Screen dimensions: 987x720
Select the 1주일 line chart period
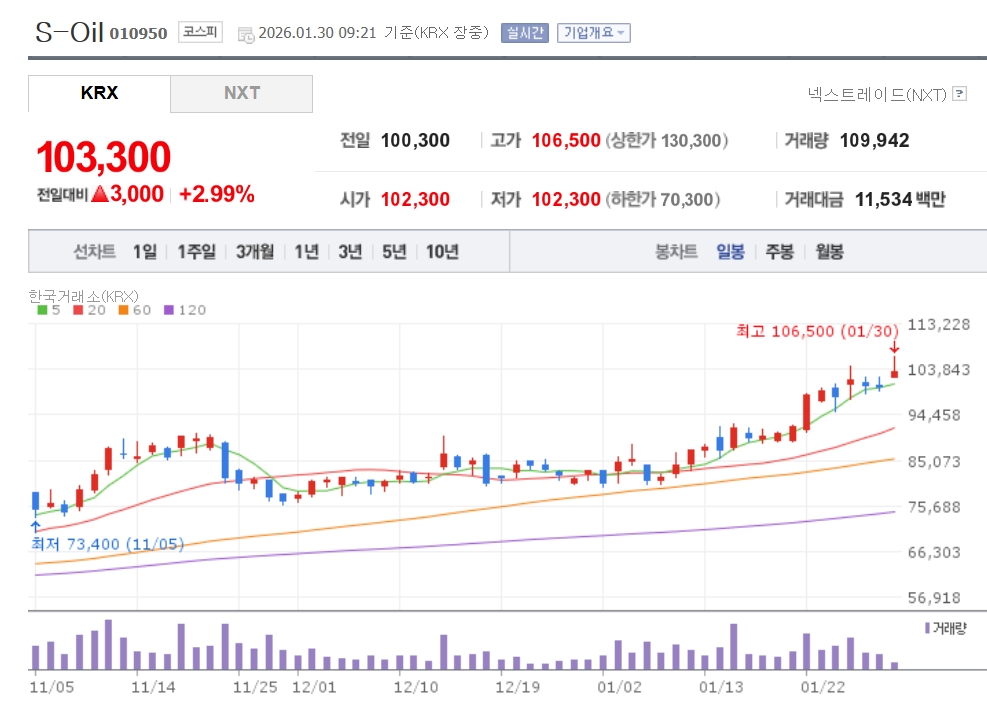point(196,252)
